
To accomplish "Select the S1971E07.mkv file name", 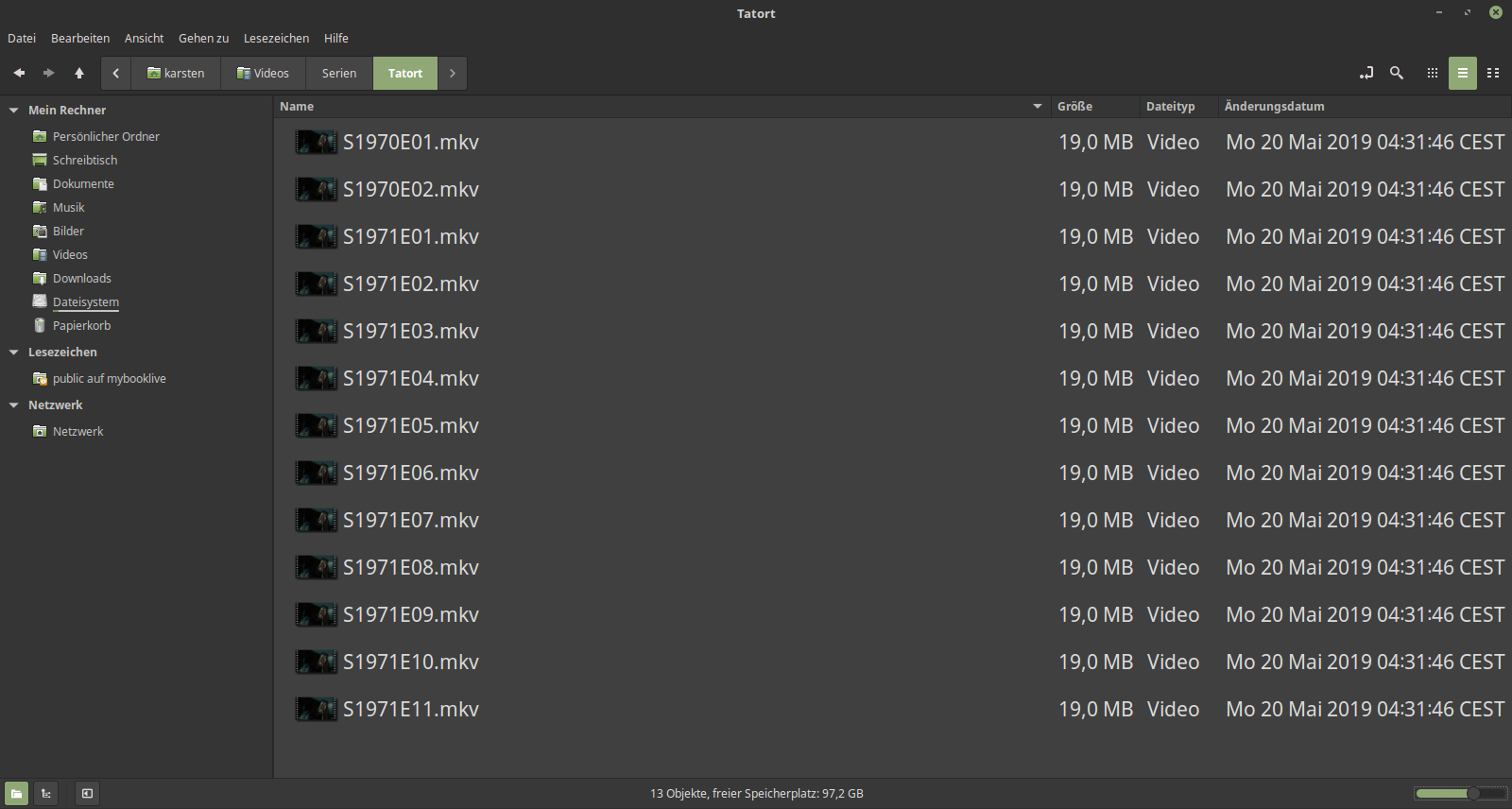I will [411, 520].
